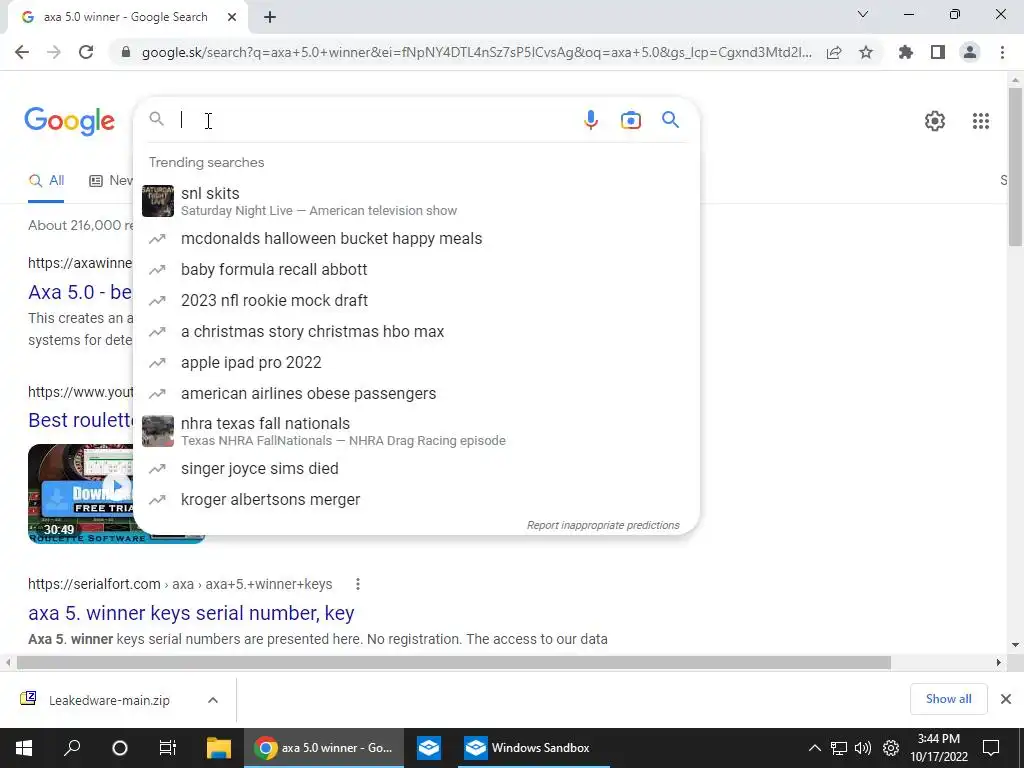Switch to the Chrome taskbar button
Viewport: 1024px width, 768px height.
[x=325, y=748]
